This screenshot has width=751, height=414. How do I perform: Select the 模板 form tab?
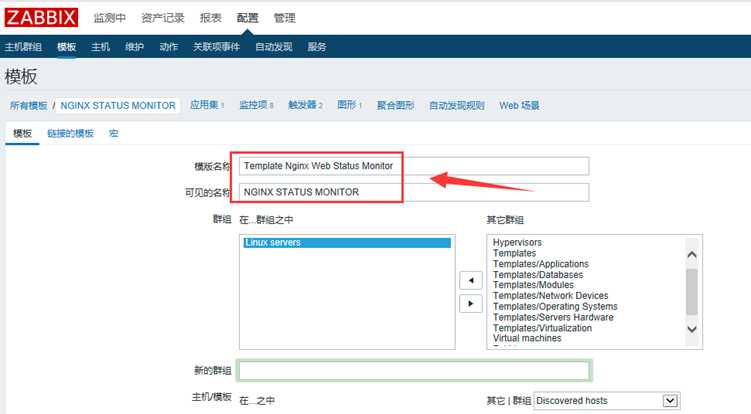coord(23,134)
